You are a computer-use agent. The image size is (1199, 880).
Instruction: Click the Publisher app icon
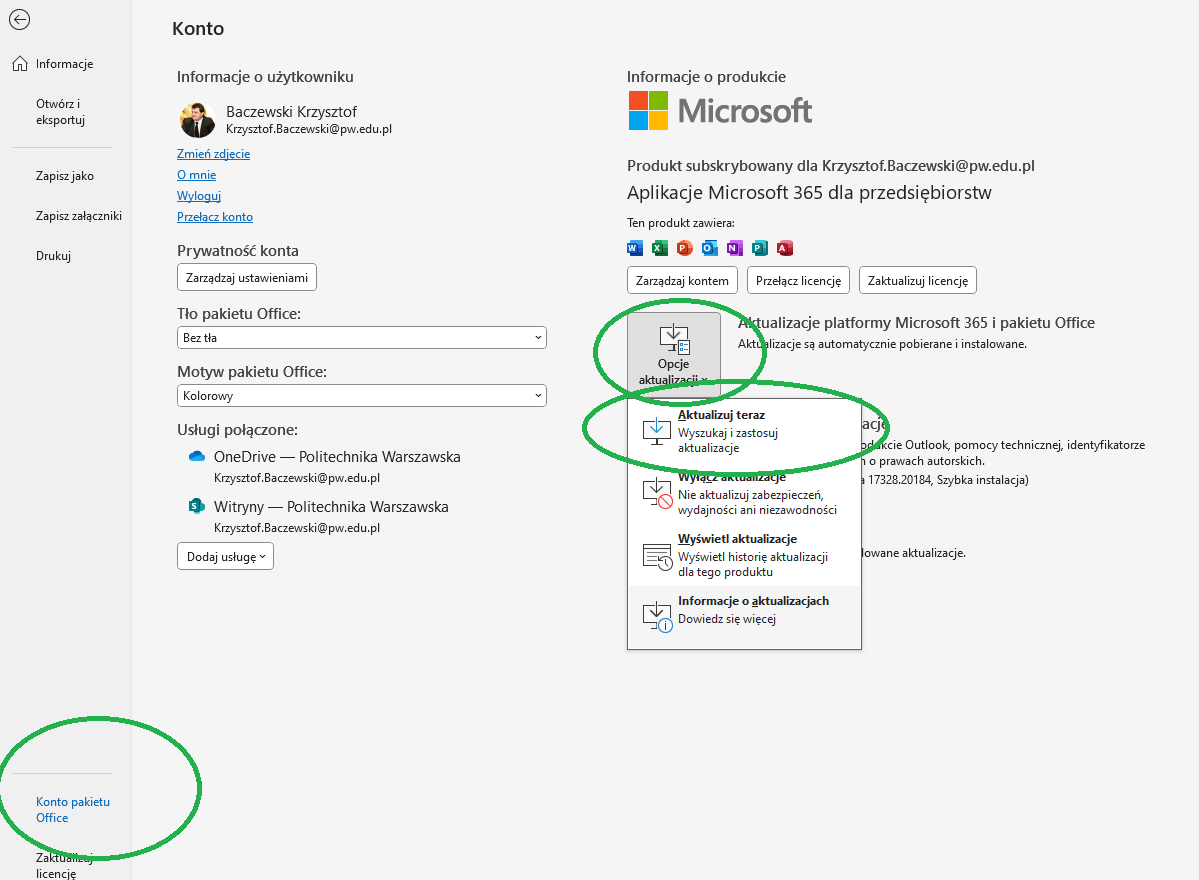point(759,248)
